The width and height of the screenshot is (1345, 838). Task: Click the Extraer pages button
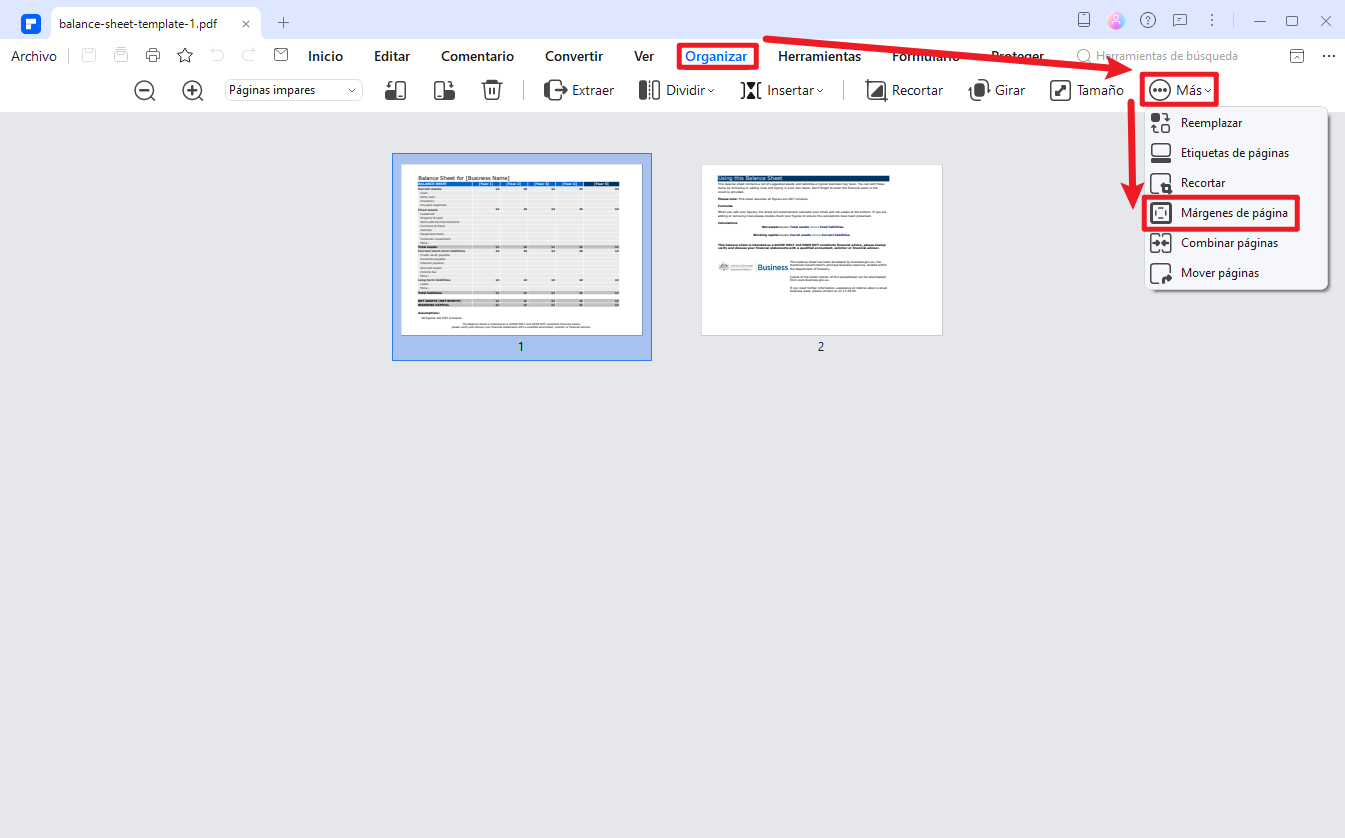[579, 90]
